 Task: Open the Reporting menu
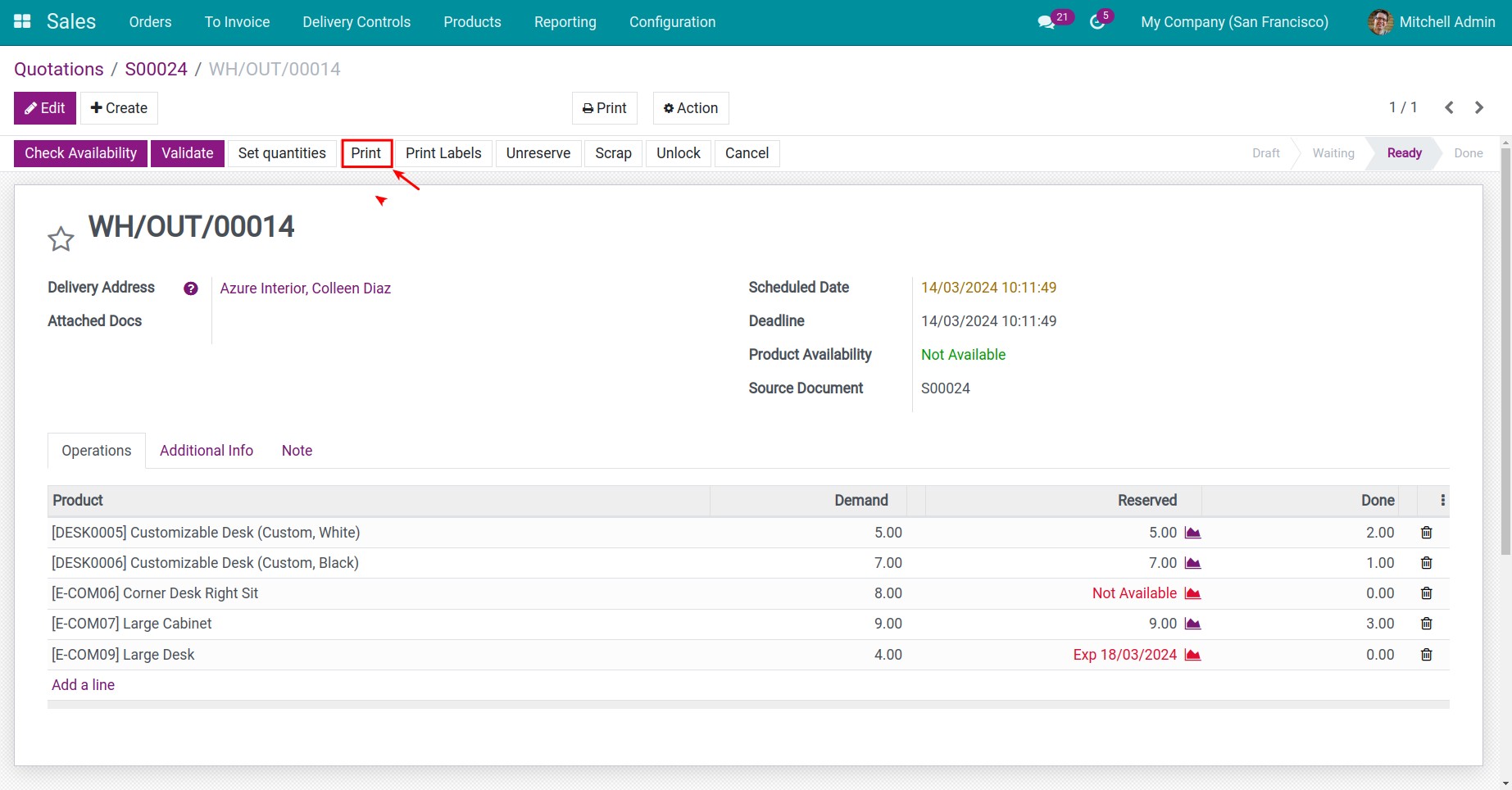coord(565,22)
